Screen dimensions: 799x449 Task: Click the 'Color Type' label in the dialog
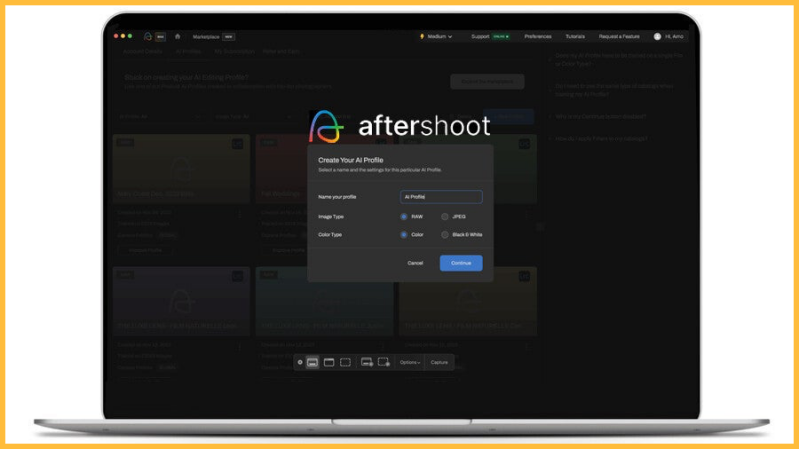tap(330, 235)
